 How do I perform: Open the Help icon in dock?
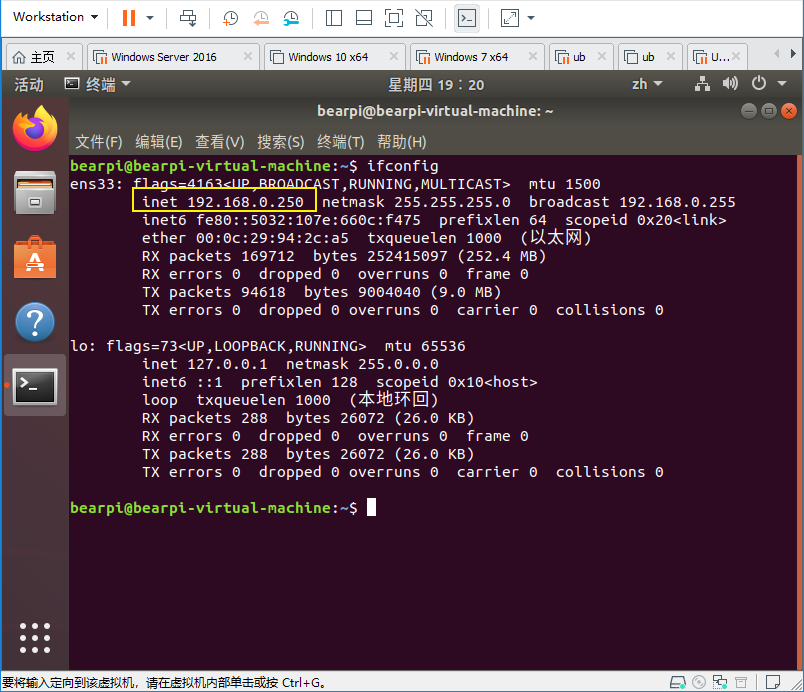(35, 321)
